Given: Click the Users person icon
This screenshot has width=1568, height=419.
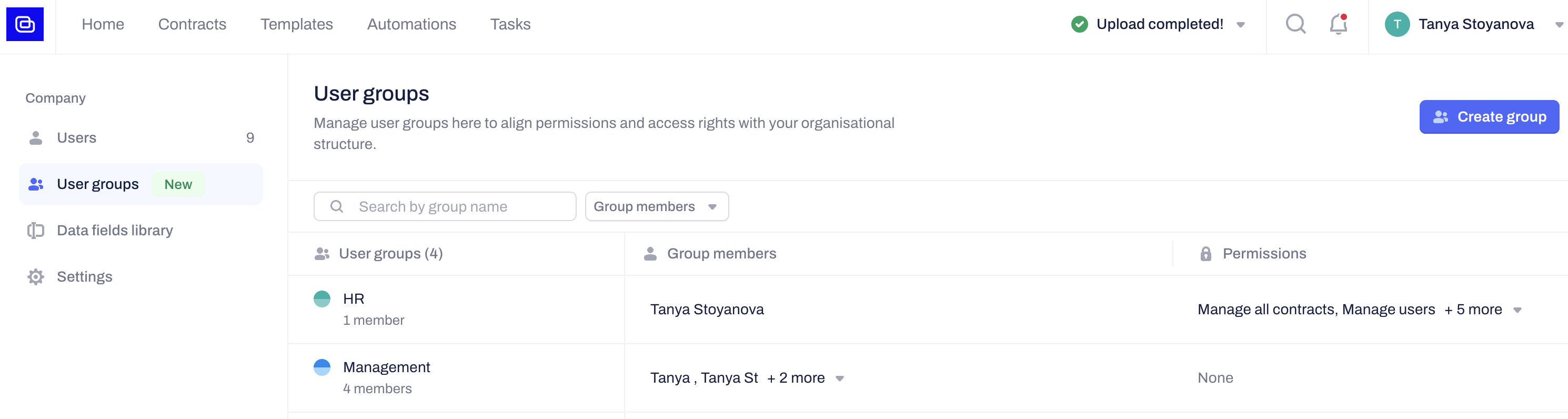Looking at the screenshot, I should click(x=36, y=138).
